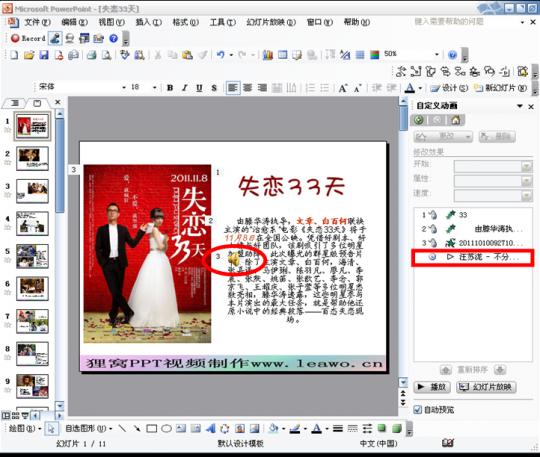Toggle the 自动预览 checkbox
540x457 pixels.
coord(417,409)
